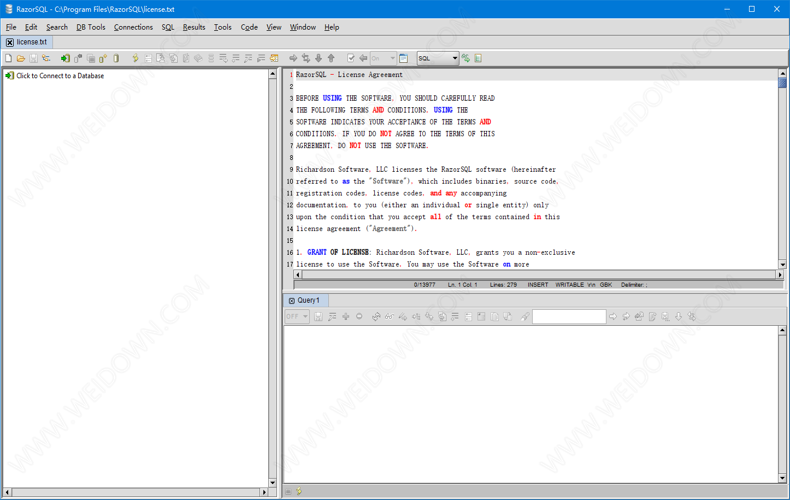Click editor horizontal scrollbar left arrow

tap(298, 275)
